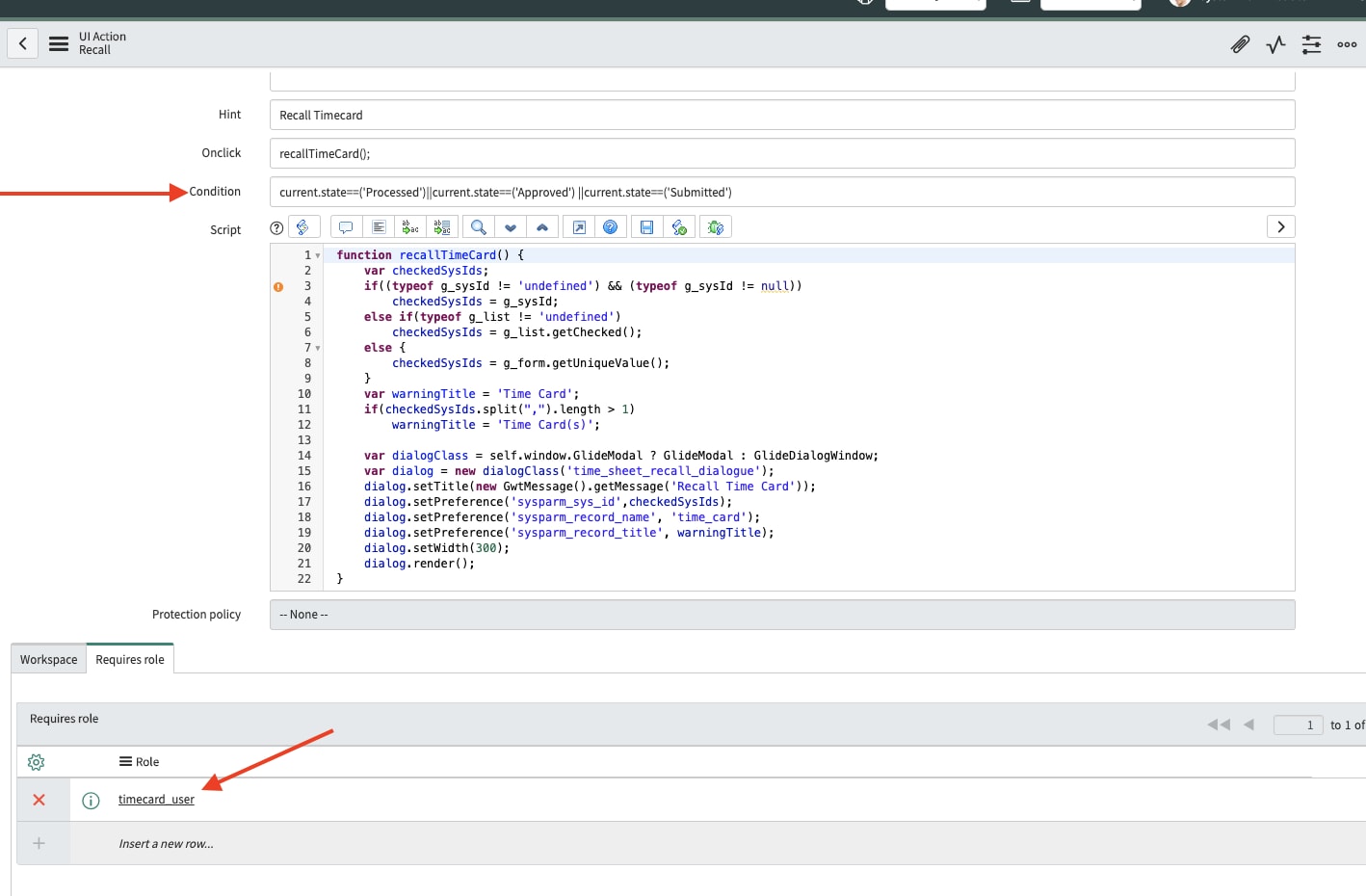
Task: Go to the first page of roles
Action: (x=1219, y=725)
